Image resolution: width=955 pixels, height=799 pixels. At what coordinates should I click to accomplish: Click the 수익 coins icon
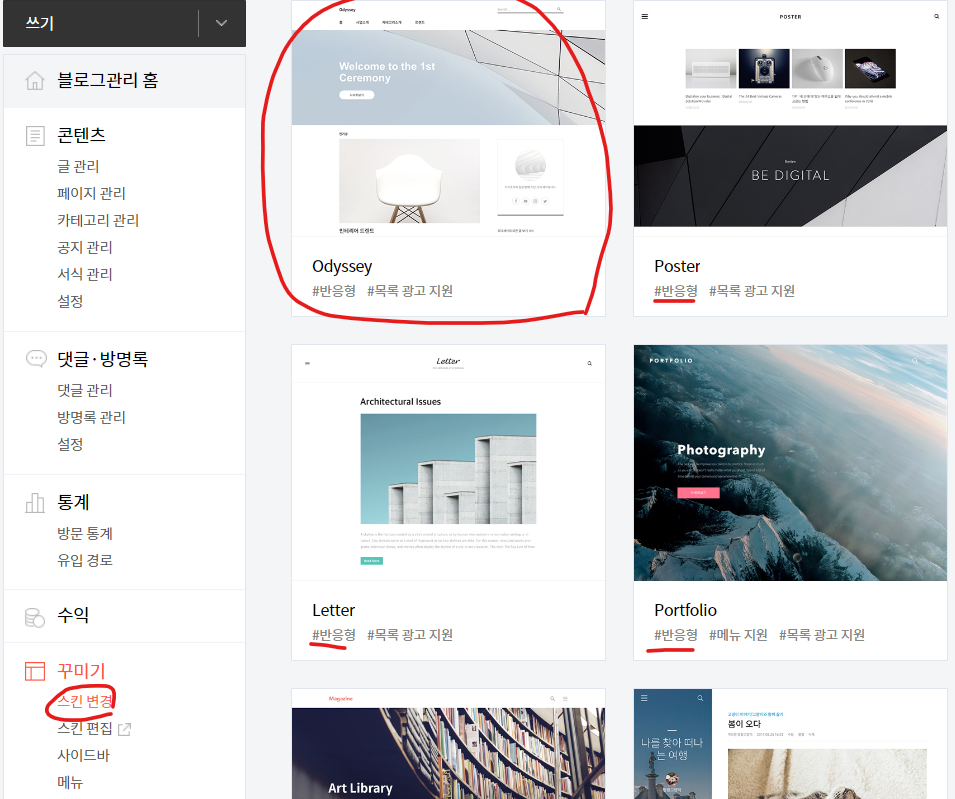35,617
